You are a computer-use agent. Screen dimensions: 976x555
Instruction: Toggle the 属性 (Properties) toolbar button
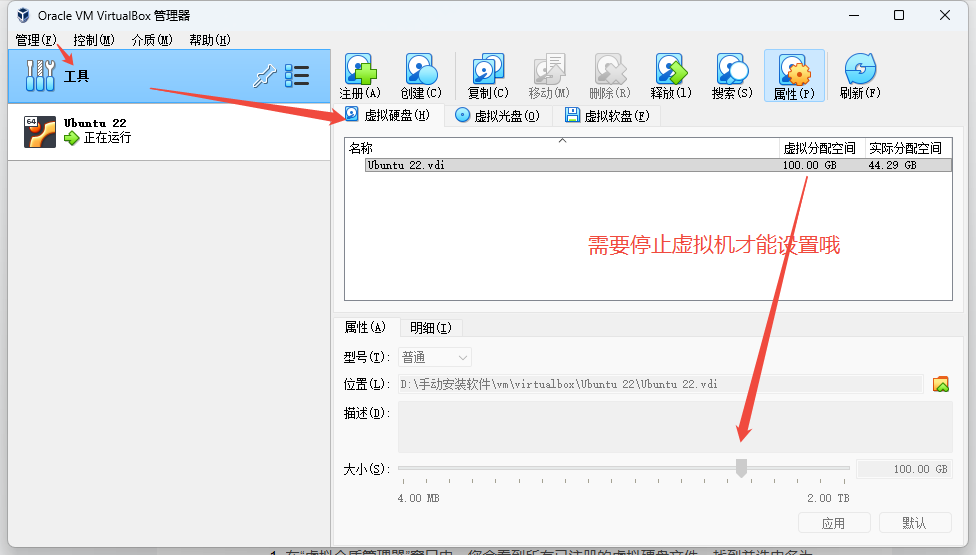click(794, 76)
